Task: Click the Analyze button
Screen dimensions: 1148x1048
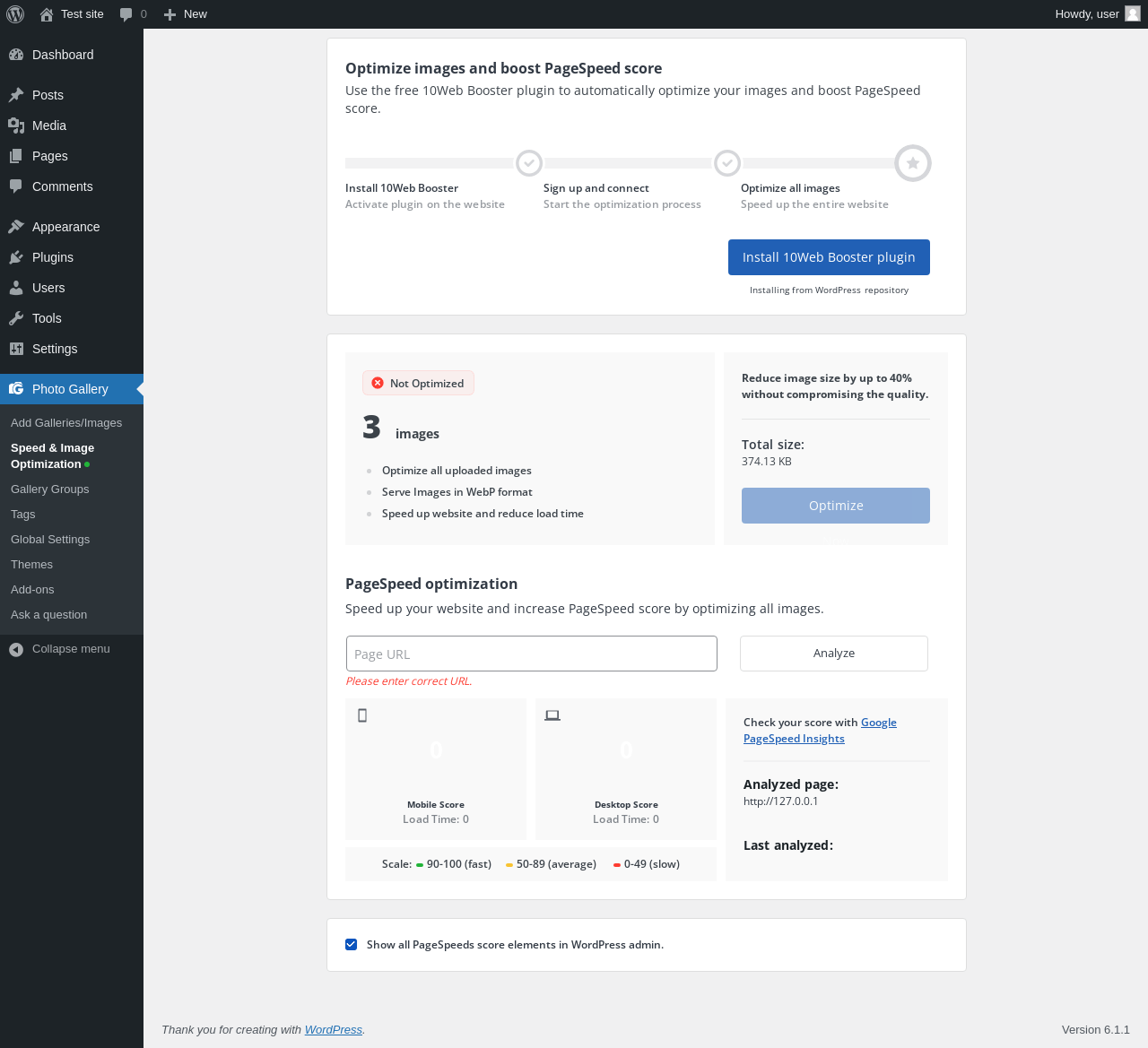Action: pos(834,654)
